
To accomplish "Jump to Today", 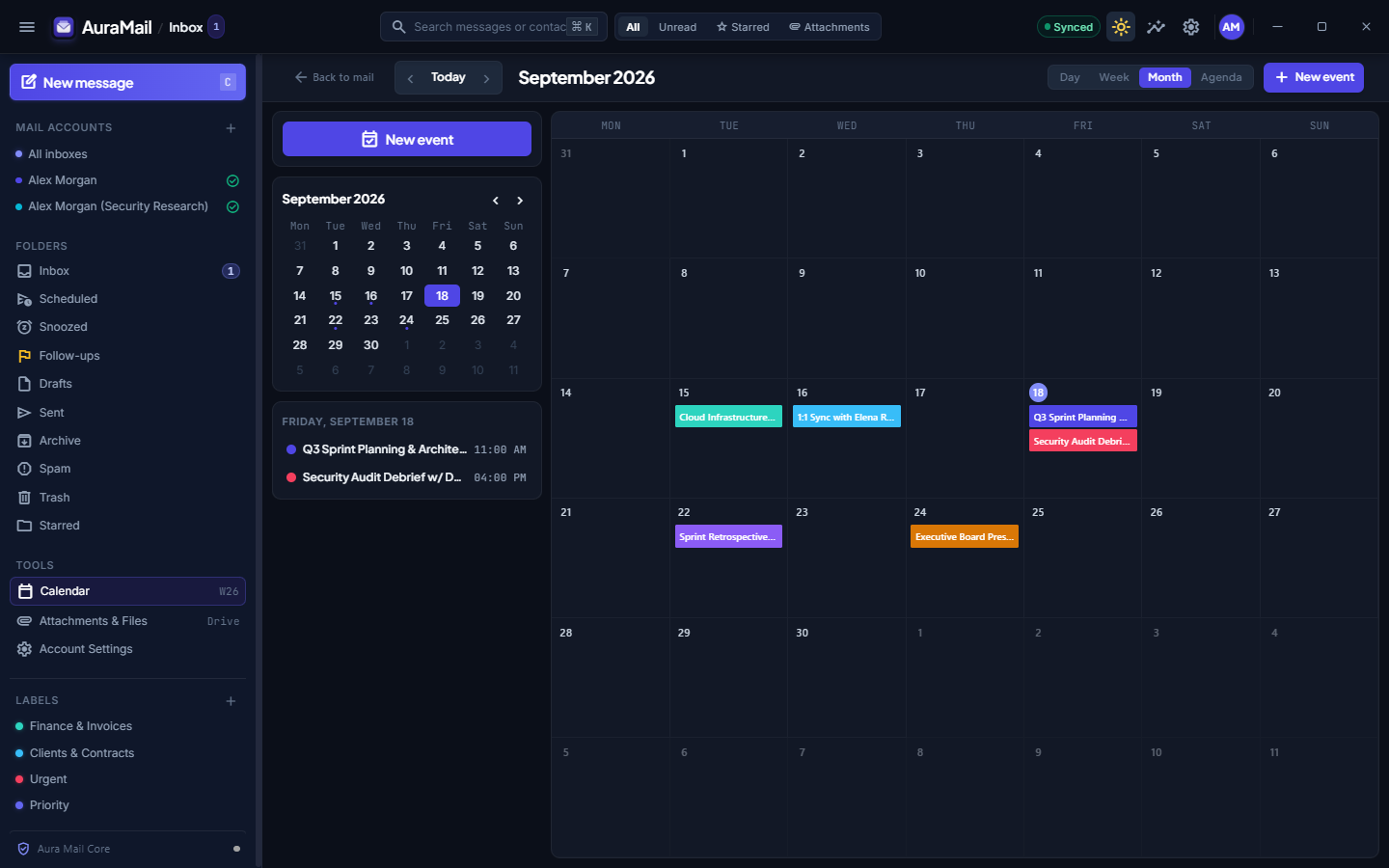I will pos(449,77).
